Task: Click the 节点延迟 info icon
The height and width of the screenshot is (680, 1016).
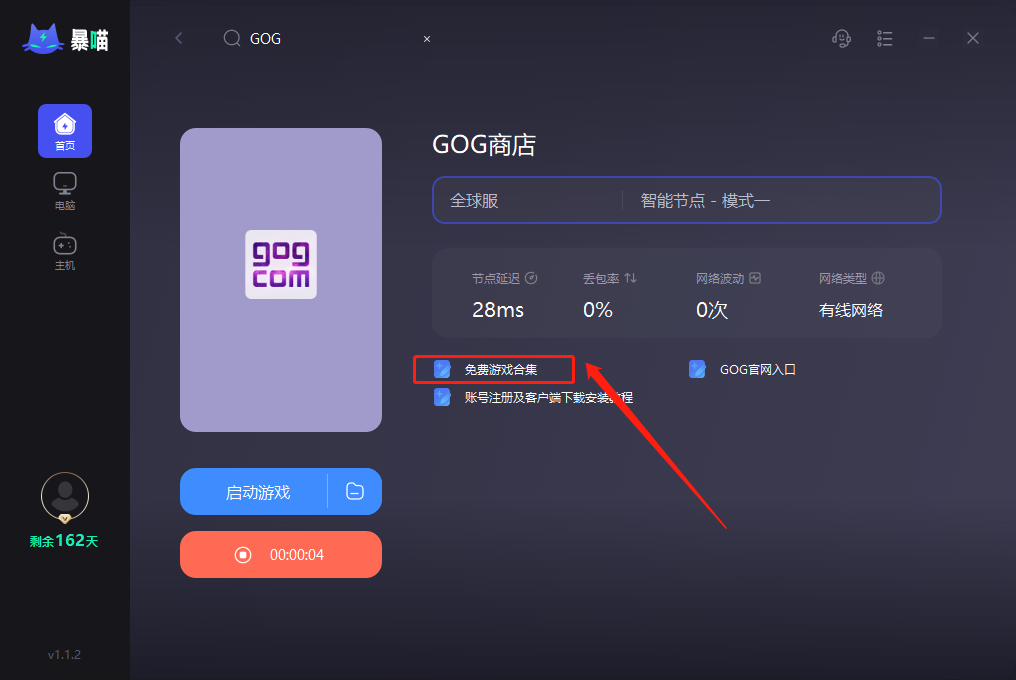Action: coord(531,278)
